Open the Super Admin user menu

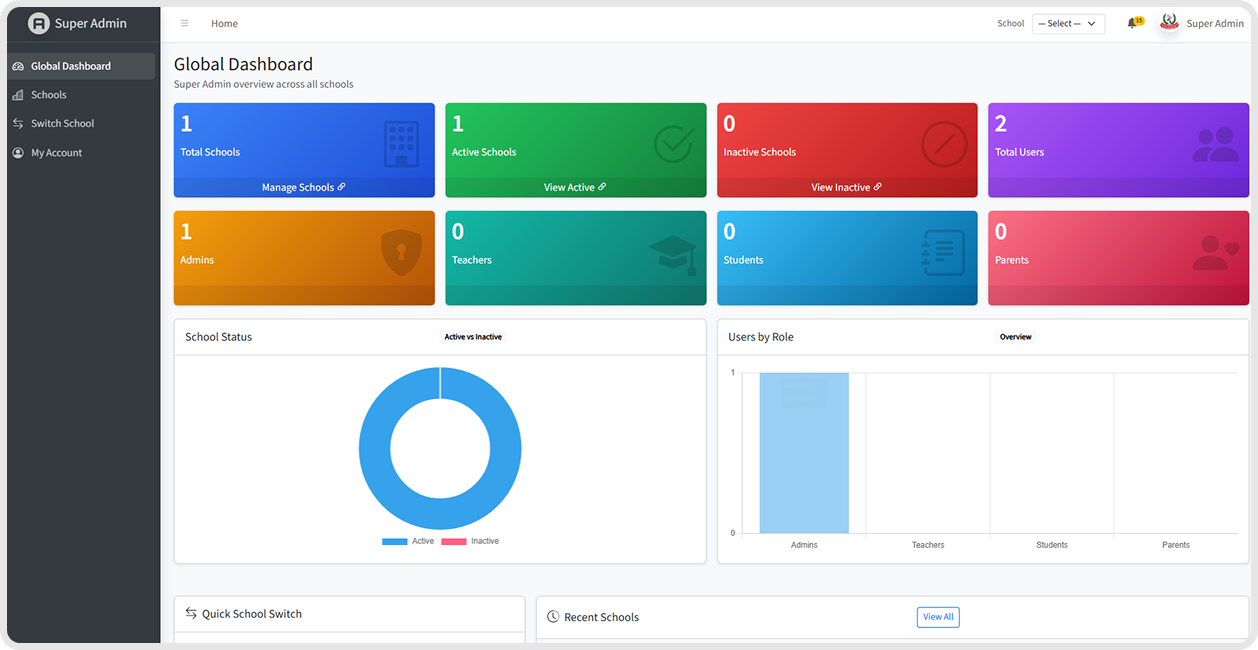1214,24
